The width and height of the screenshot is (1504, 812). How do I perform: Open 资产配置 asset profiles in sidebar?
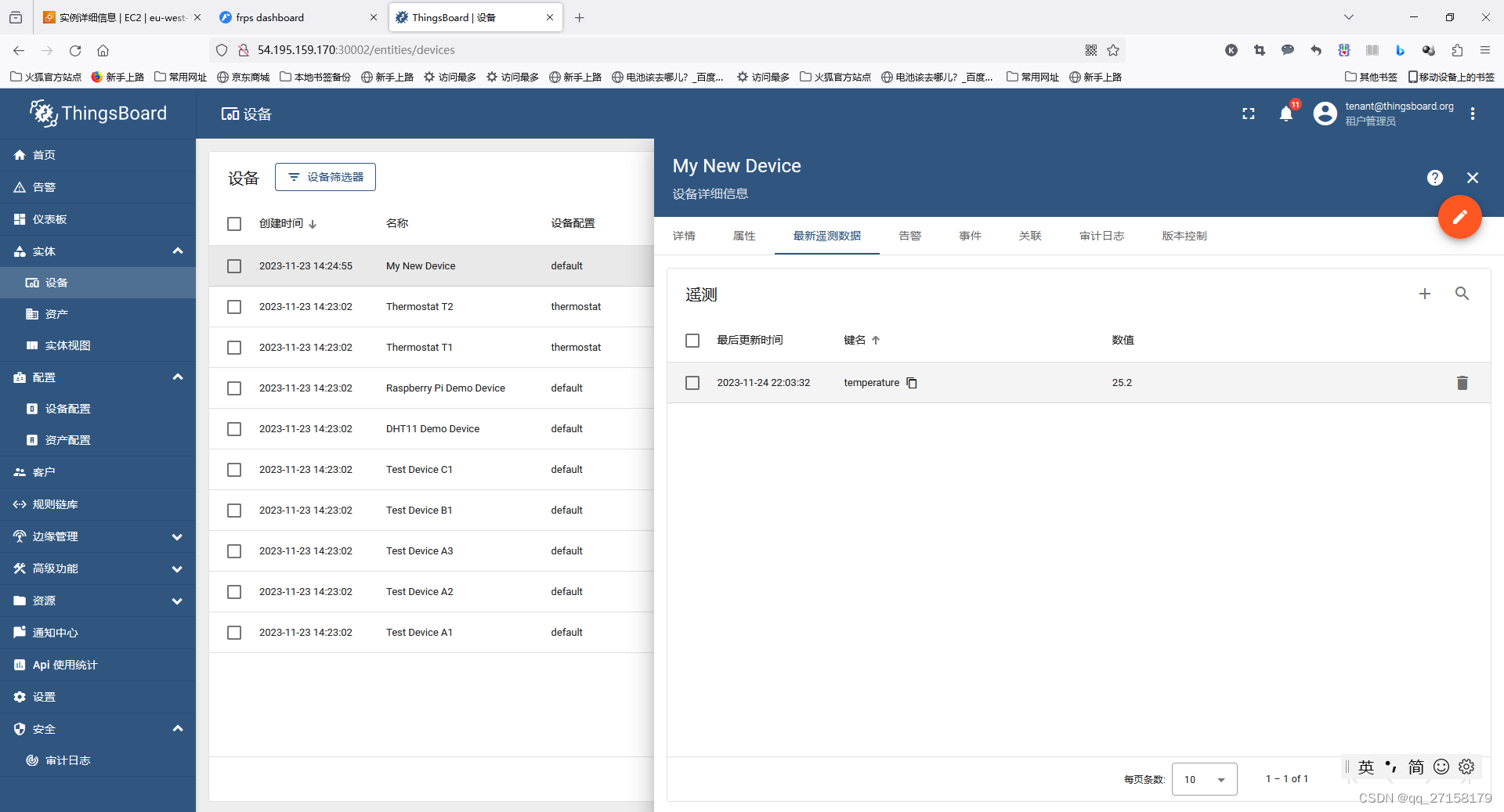pos(98,440)
